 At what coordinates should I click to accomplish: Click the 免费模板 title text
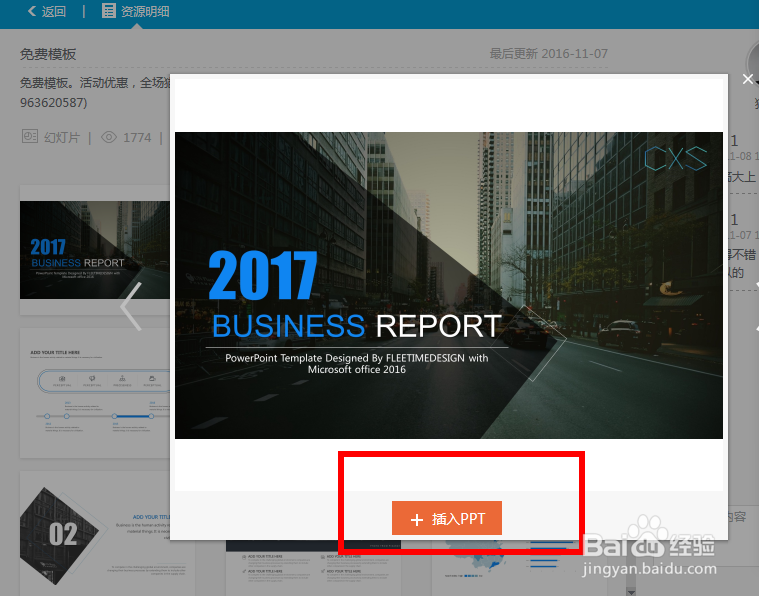tap(48, 54)
